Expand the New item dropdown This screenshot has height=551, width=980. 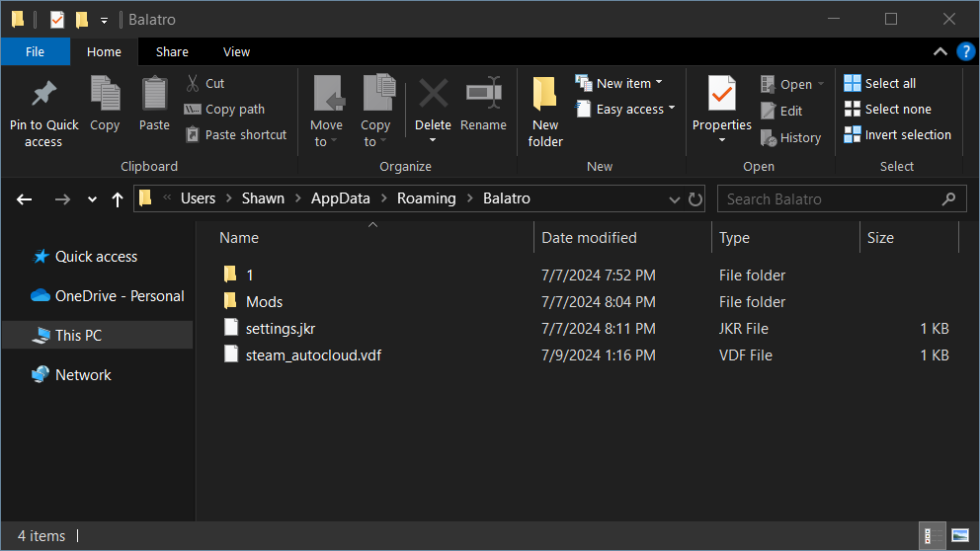658,84
